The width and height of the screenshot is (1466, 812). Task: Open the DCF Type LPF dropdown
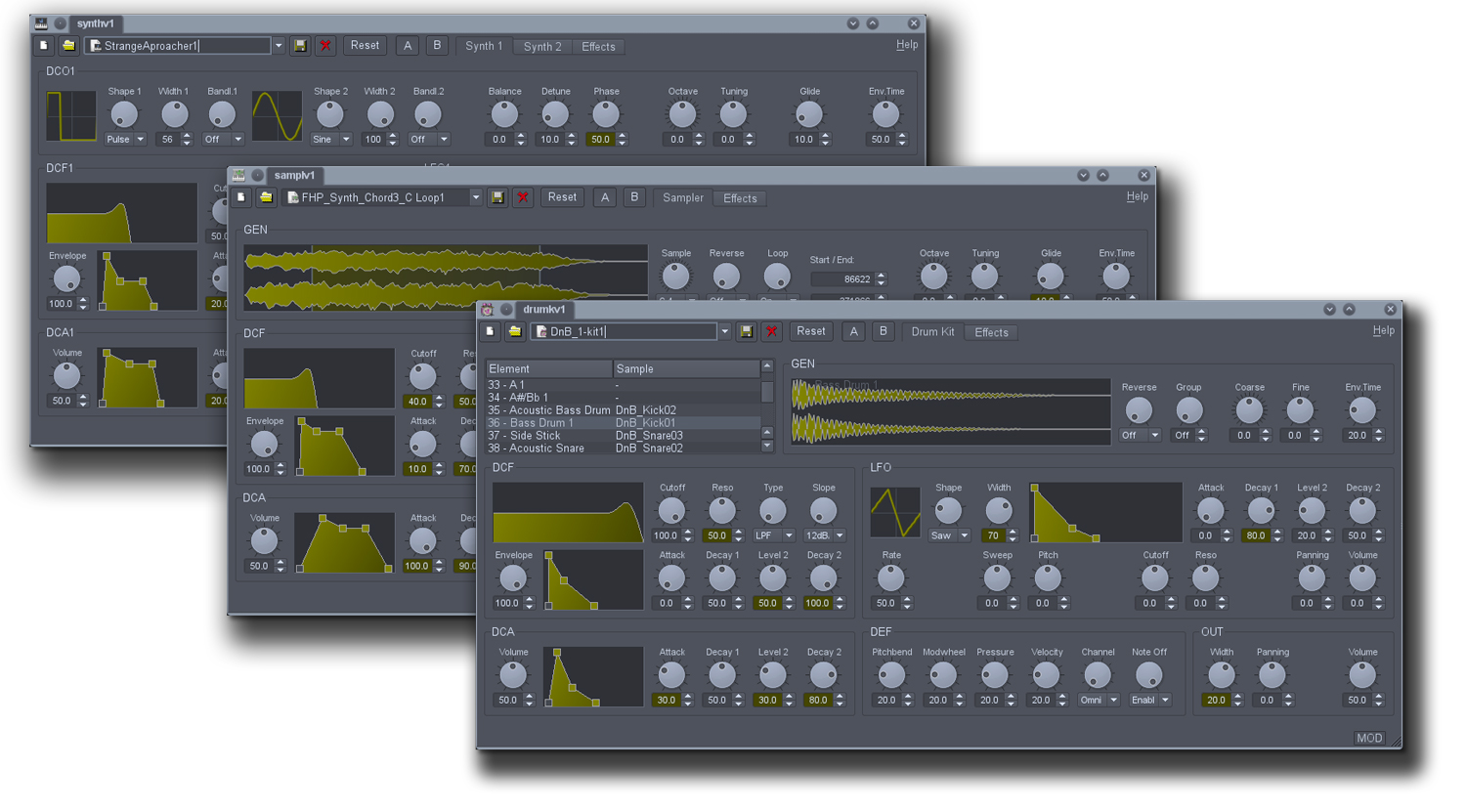click(x=773, y=535)
